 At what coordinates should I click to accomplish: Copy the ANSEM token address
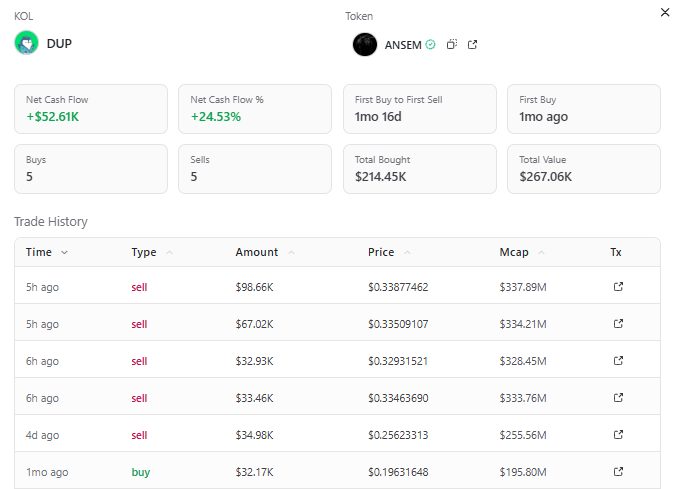click(452, 44)
